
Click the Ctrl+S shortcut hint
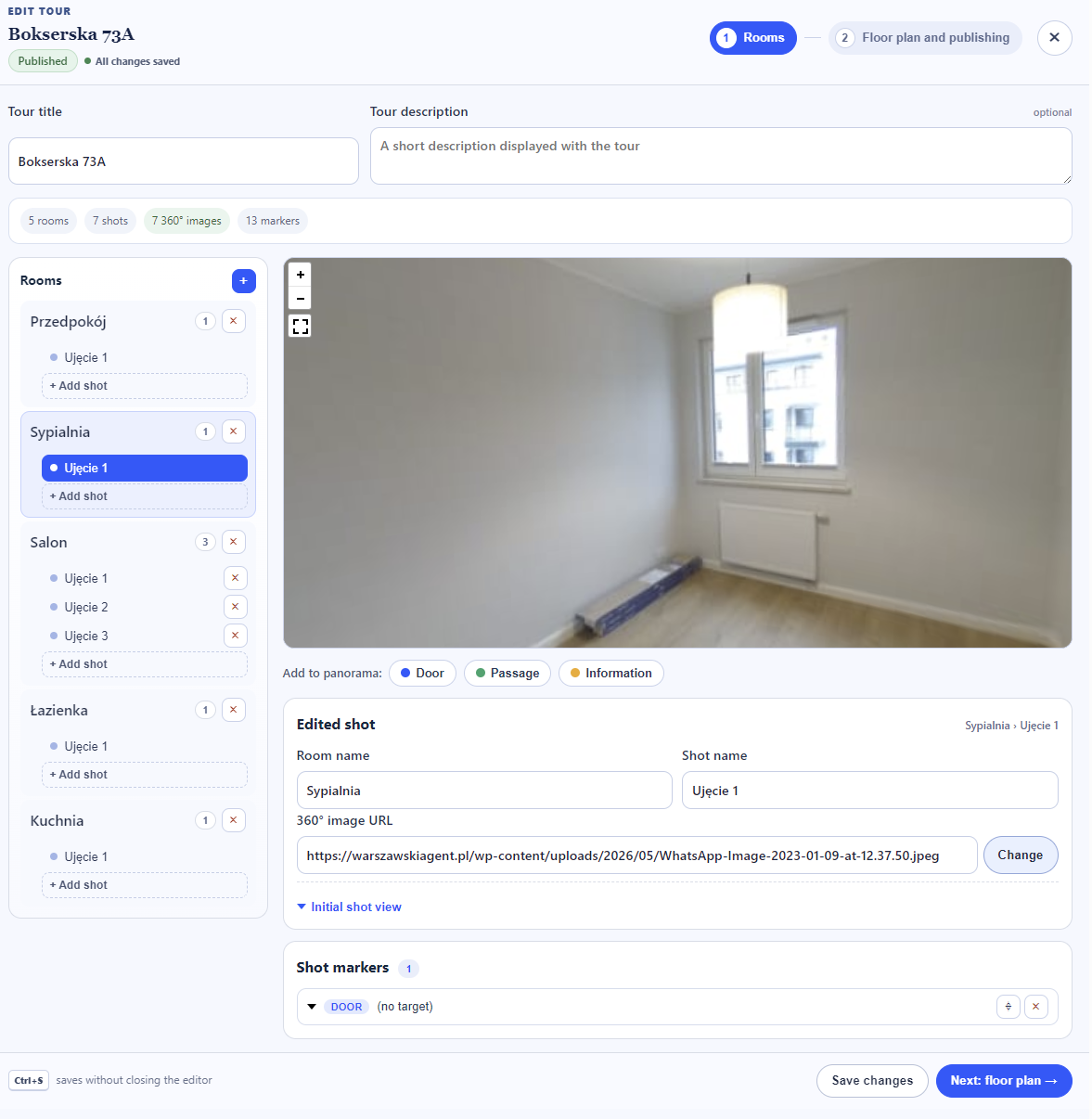point(29,1080)
